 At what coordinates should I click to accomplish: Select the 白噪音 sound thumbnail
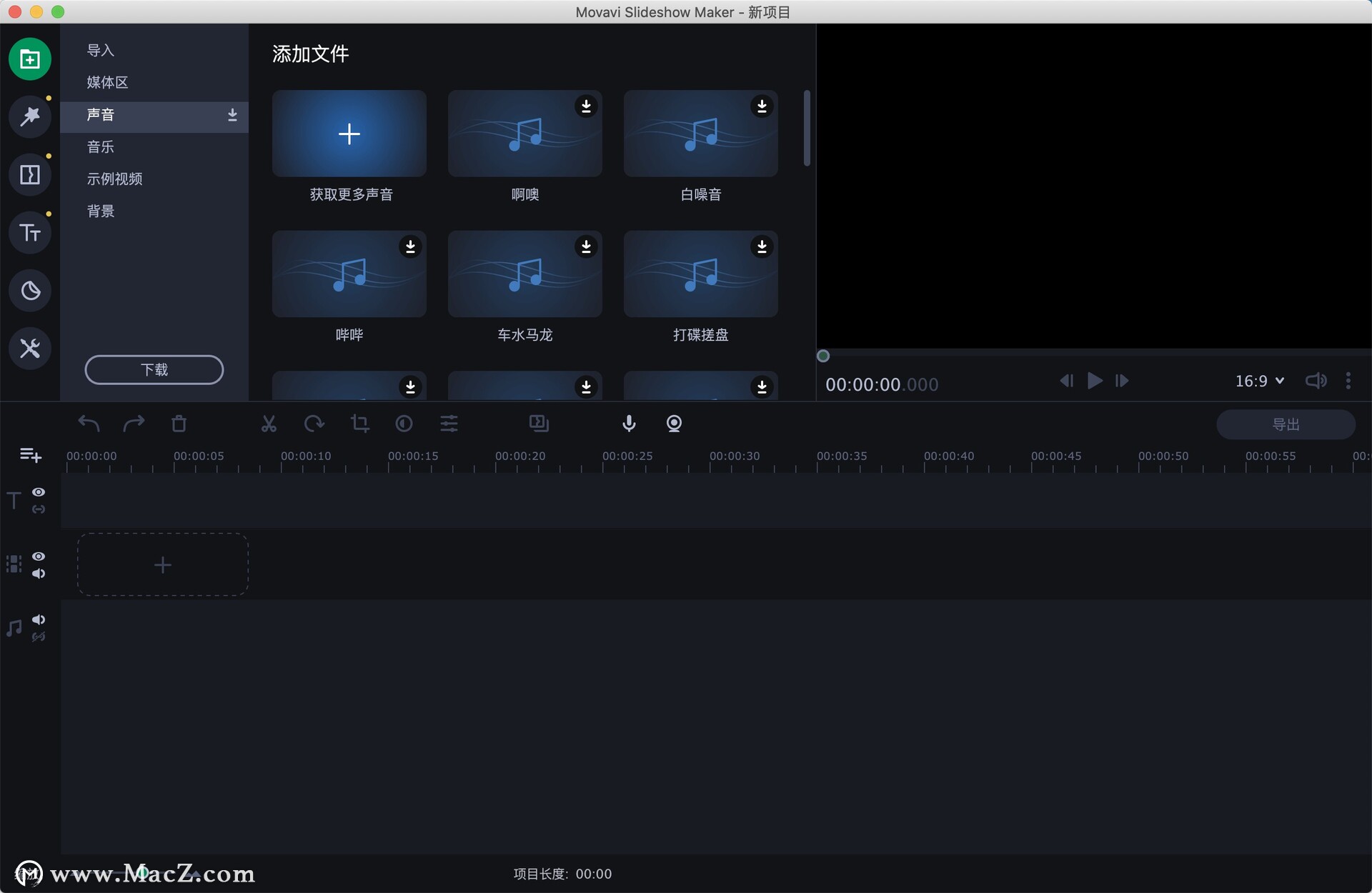click(x=701, y=134)
